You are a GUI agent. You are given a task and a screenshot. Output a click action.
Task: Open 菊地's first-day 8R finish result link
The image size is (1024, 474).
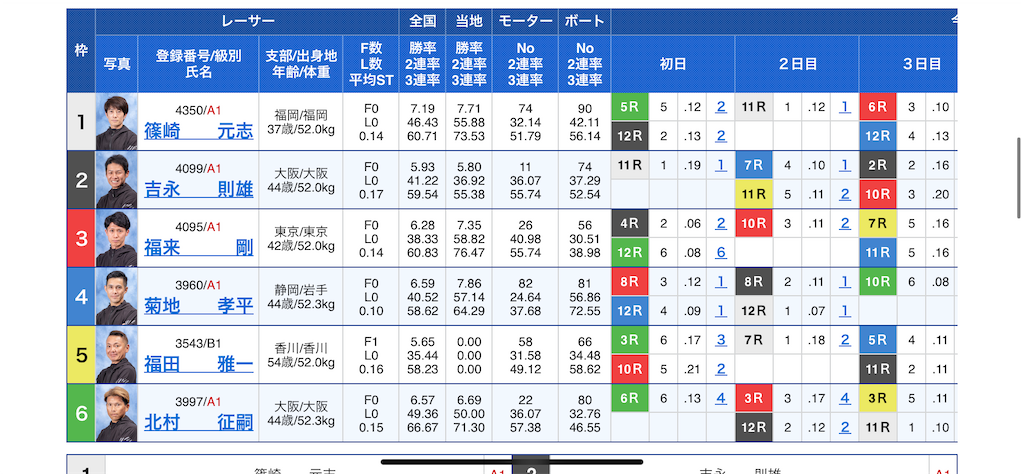pos(720,282)
